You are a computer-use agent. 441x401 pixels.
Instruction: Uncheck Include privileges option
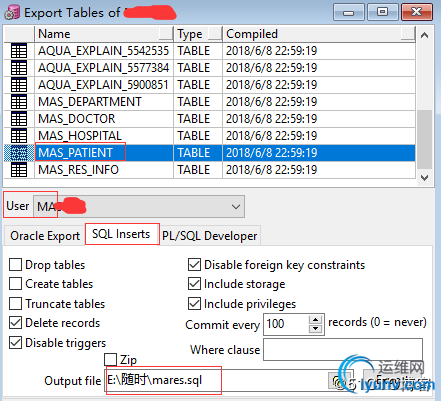[194, 304]
